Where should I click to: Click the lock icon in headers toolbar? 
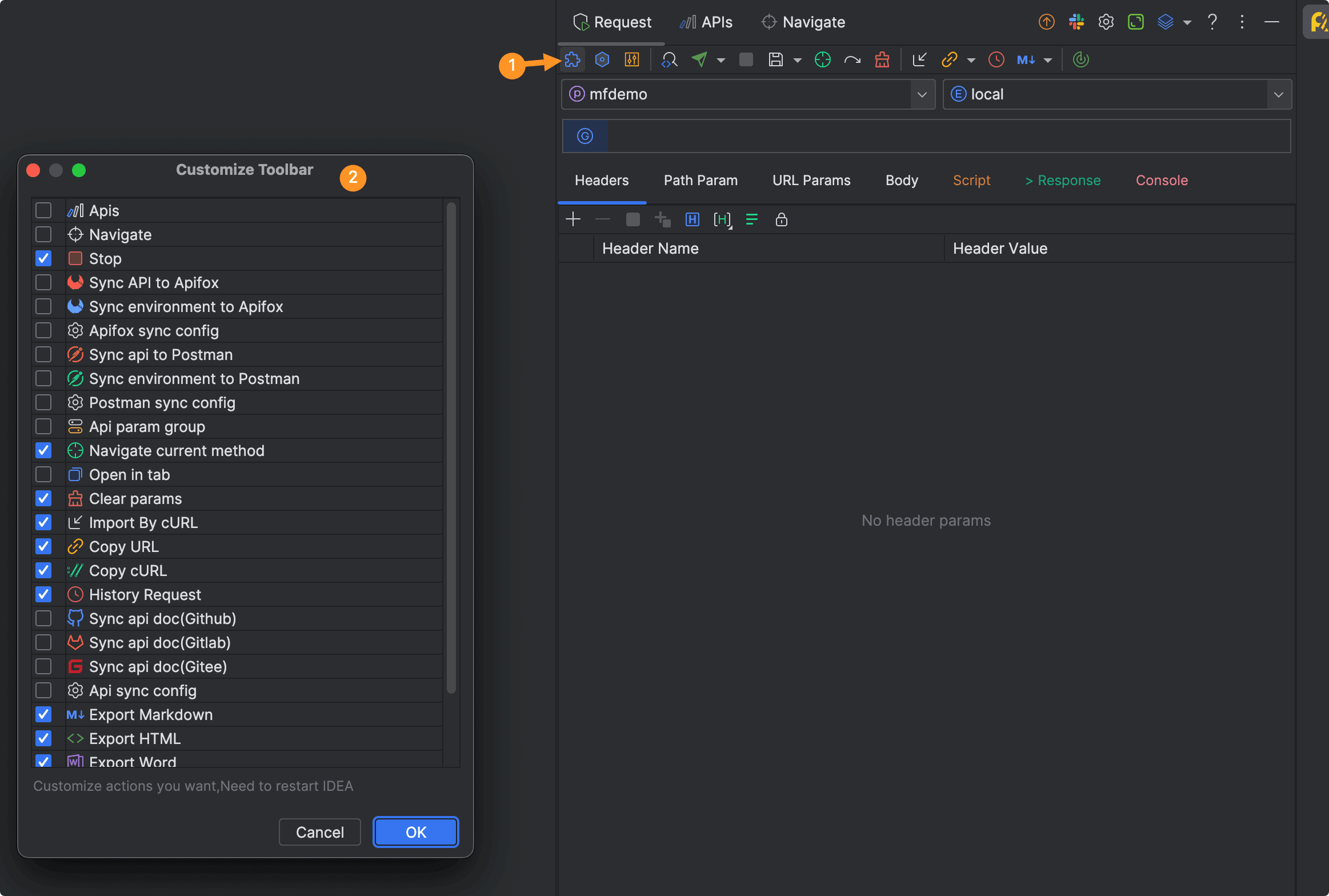(x=781, y=219)
